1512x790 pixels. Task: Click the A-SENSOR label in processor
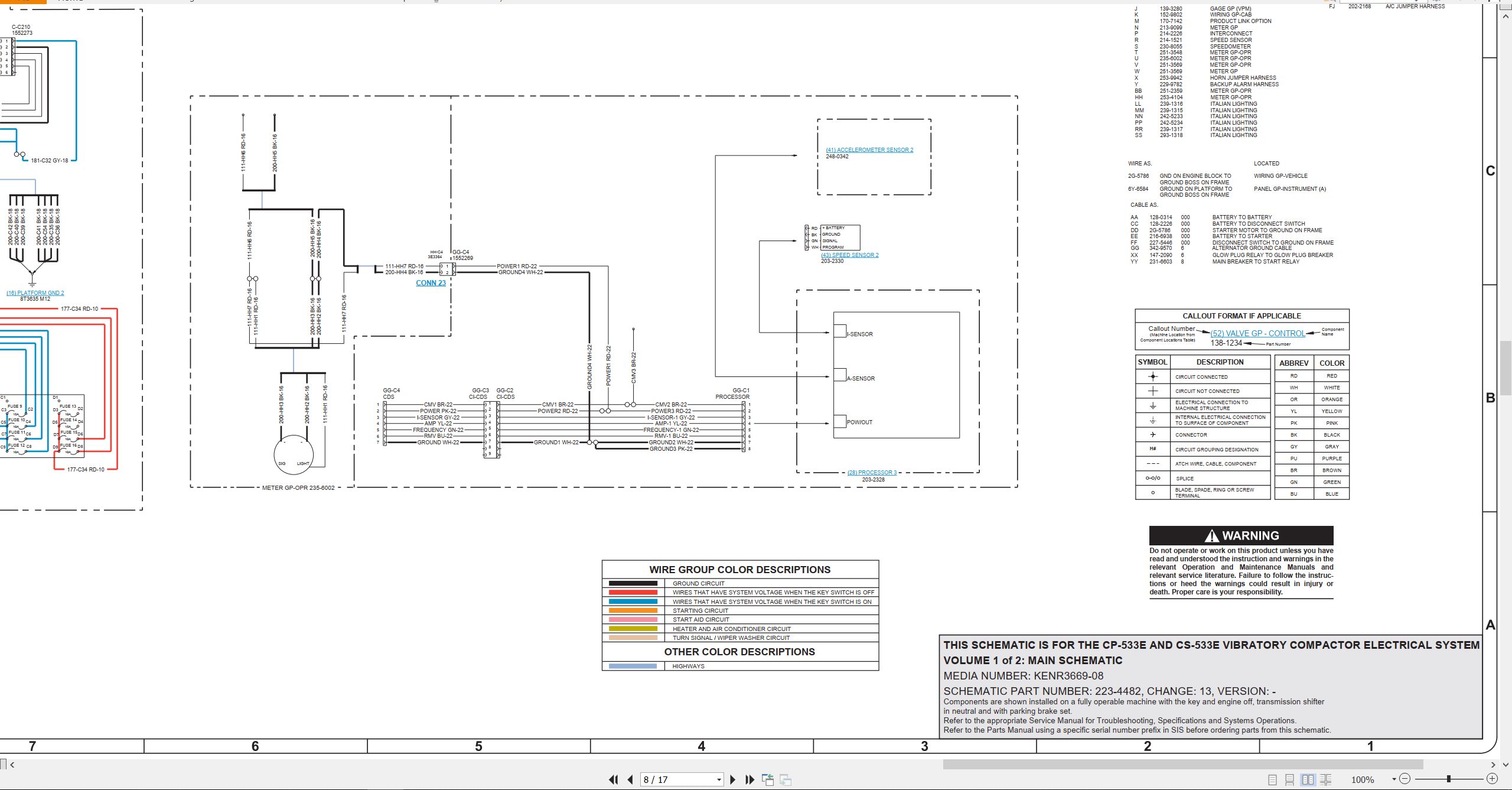point(860,378)
